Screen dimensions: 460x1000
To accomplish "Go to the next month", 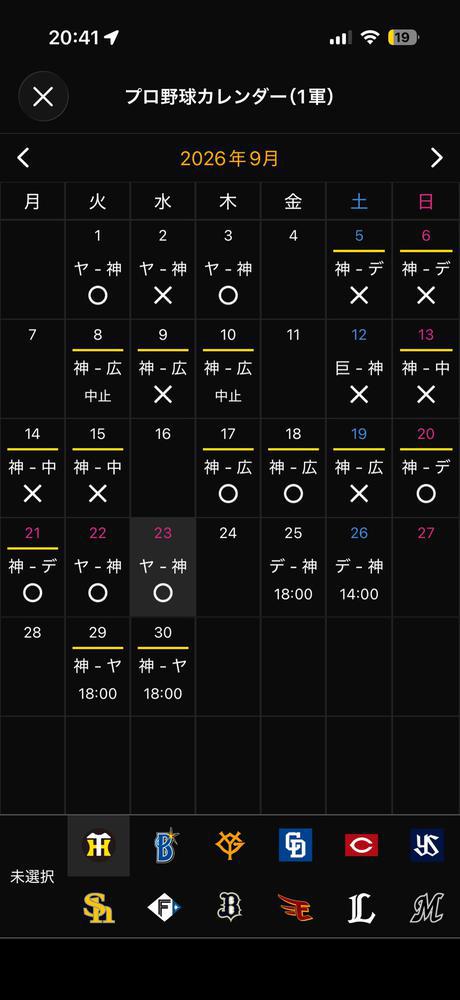I will 436,158.
